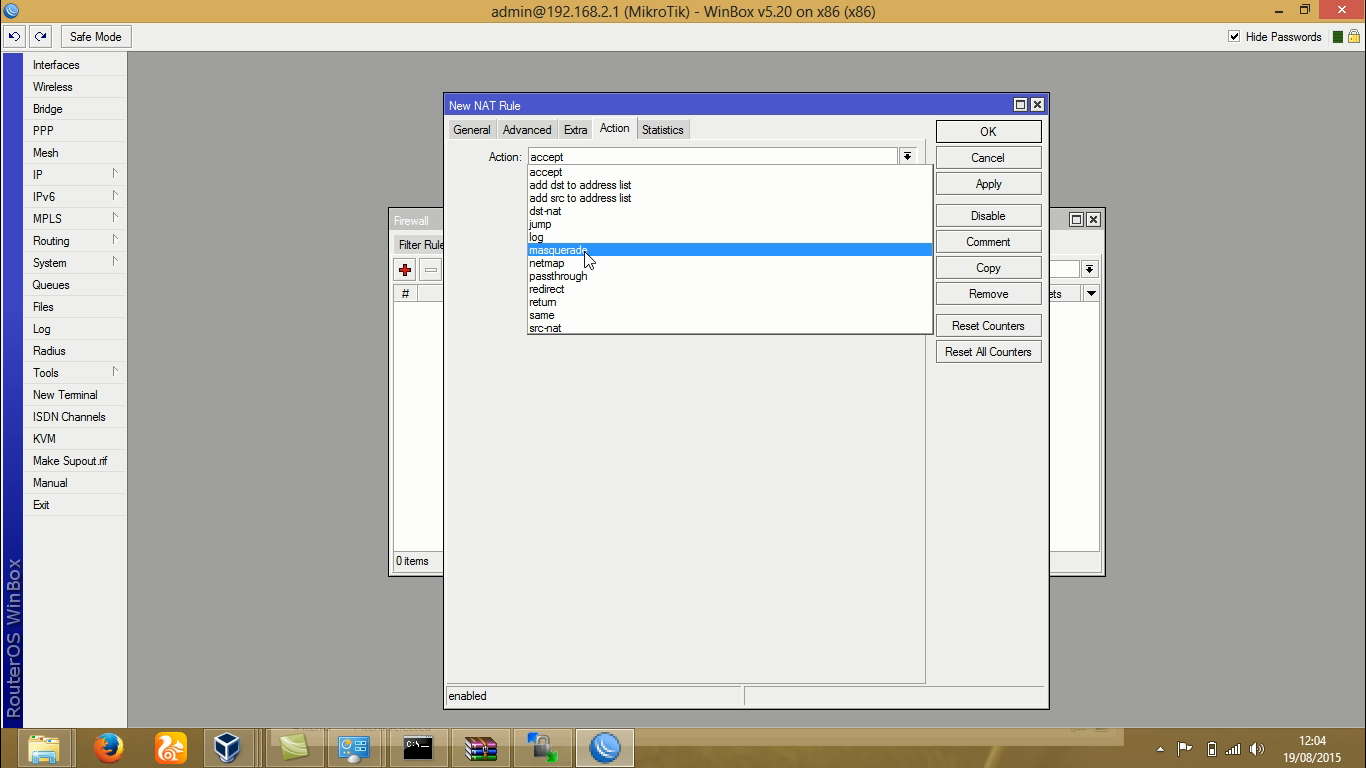
Task: Click the Redo arrow in WinBox toolbar
Action: pyautogui.click(x=40, y=37)
